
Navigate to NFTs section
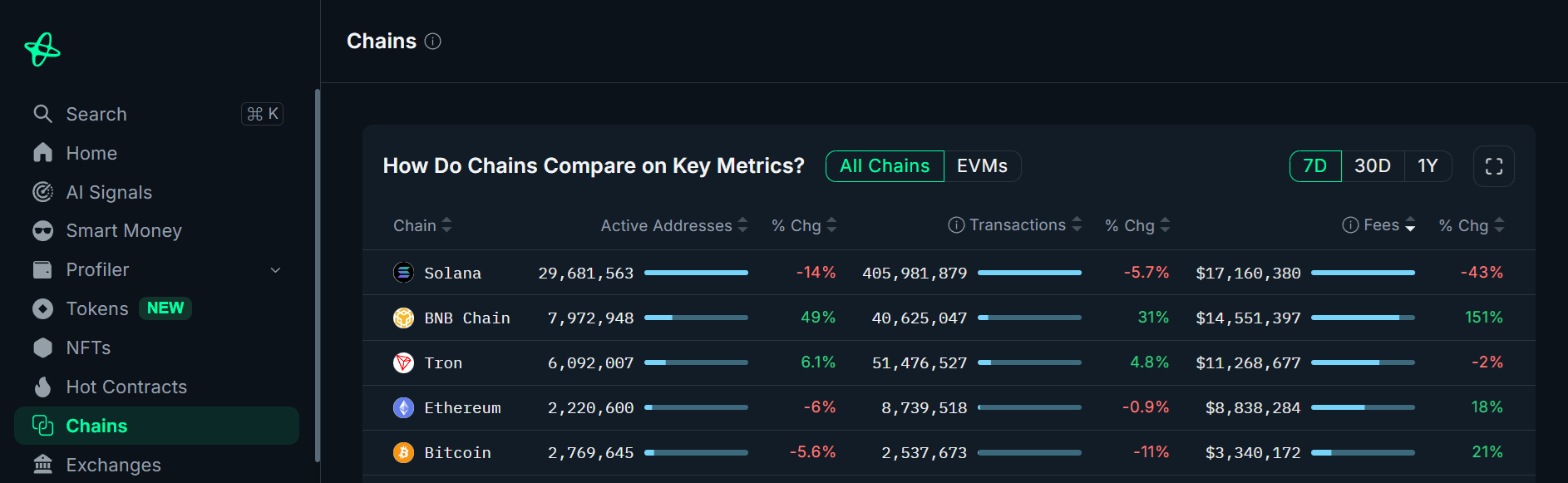pyautogui.click(x=156, y=347)
